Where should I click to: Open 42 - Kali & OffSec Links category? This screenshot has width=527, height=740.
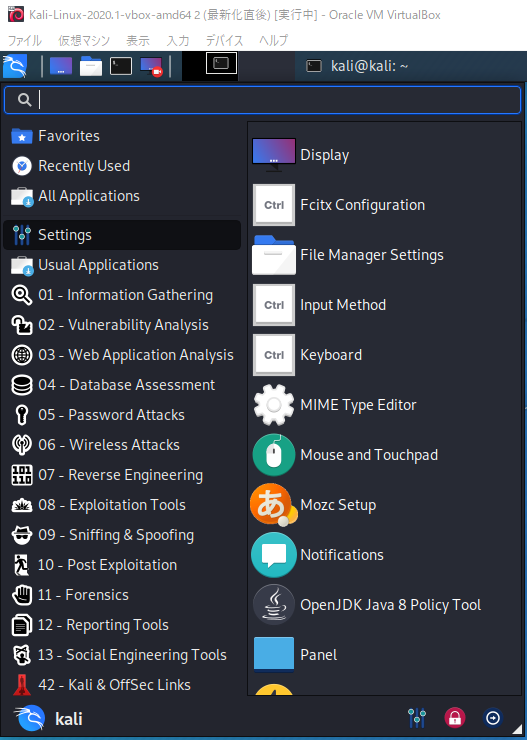(x=122, y=685)
